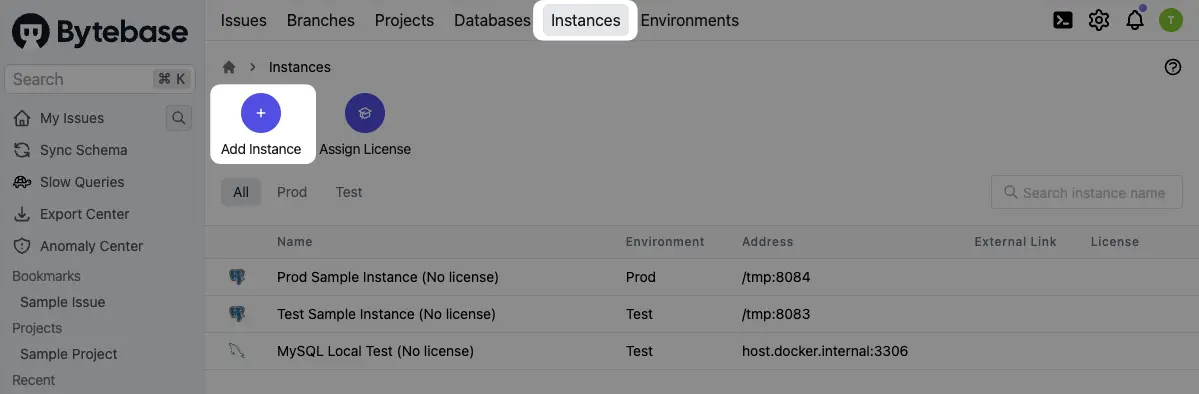Click the Projects sidebar heading

pos(37,328)
